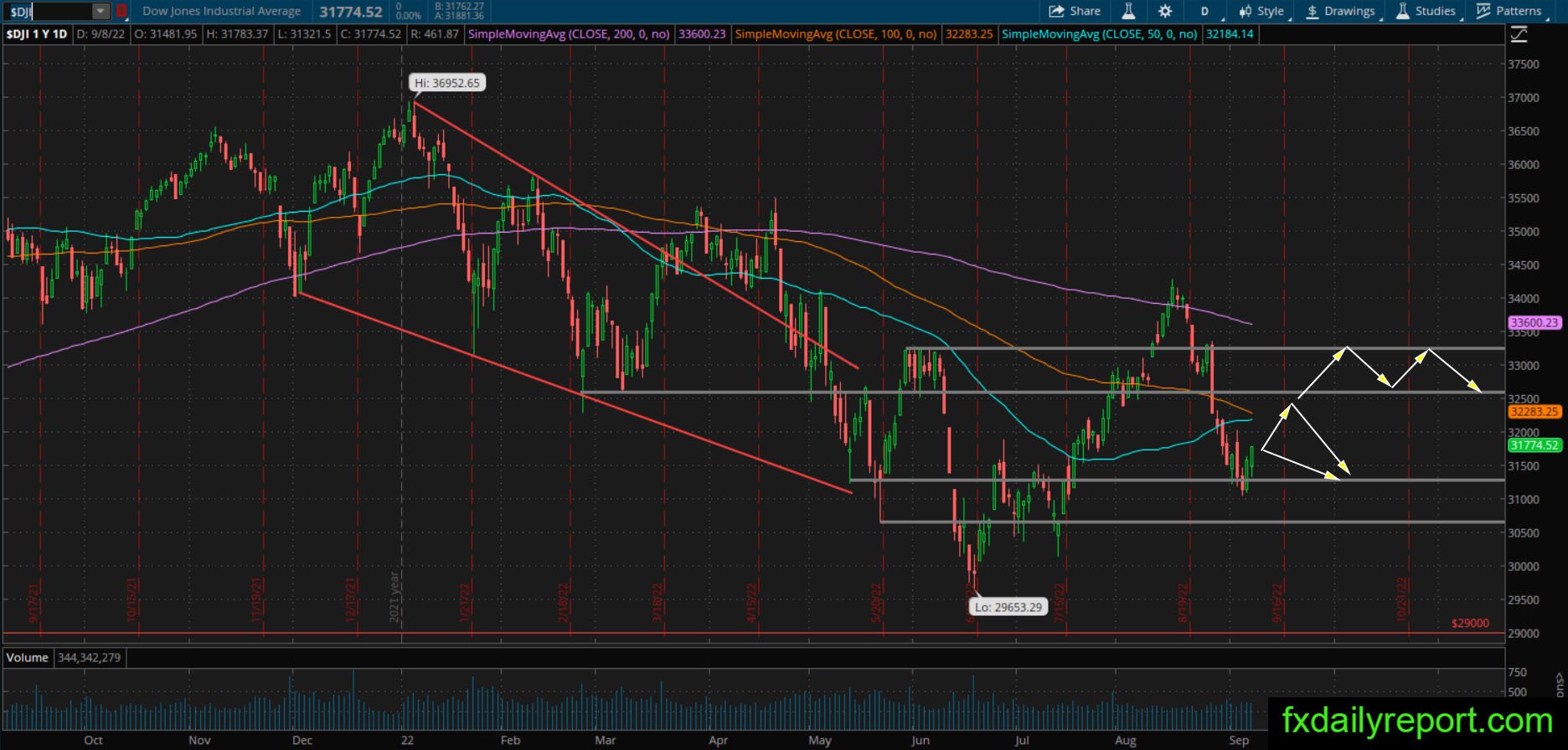
Task: Click the date readout D: 9/8/22
Action: [101, 34]
